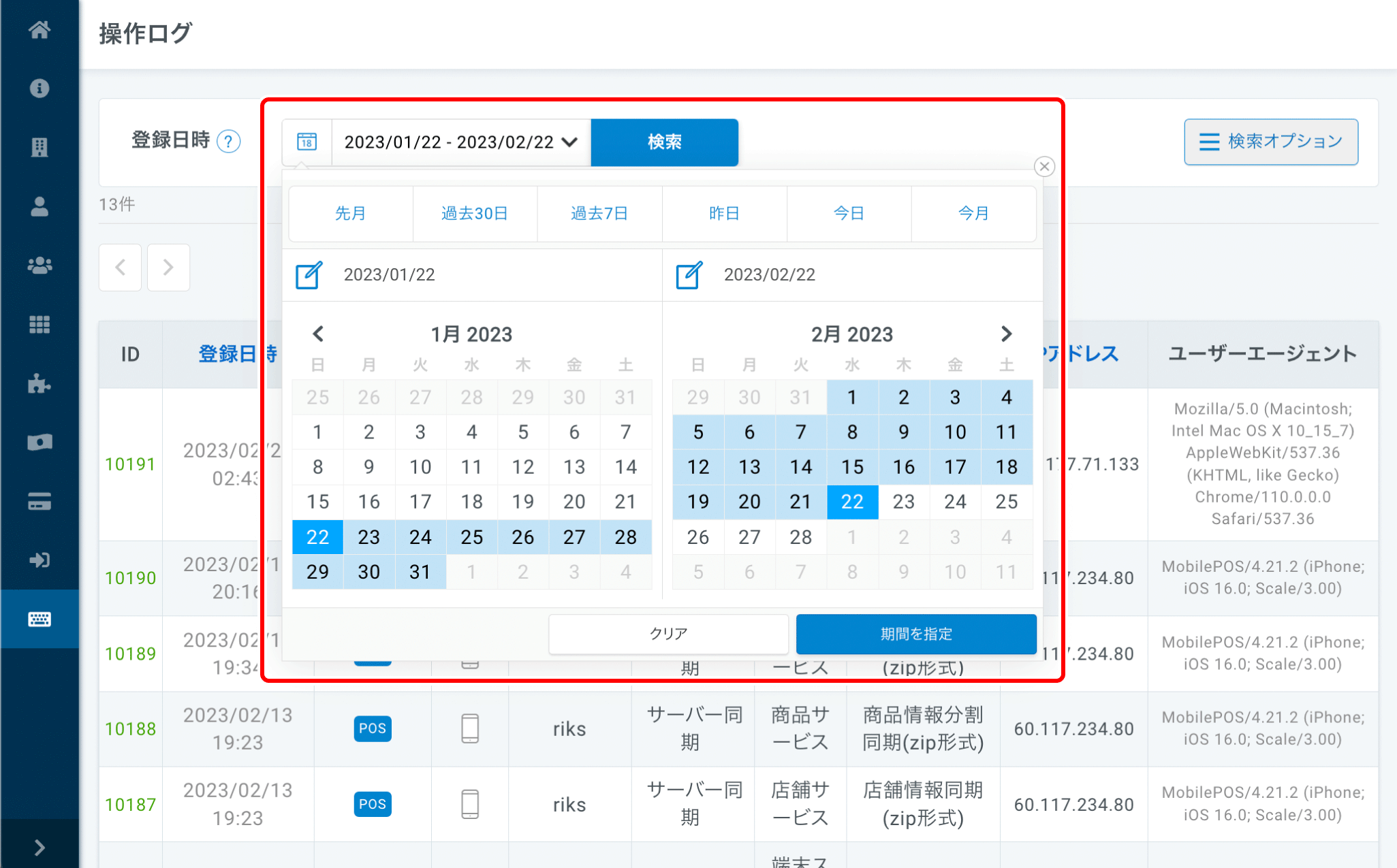
Task: Open 検索オプション panel
Action: tap(1270, 142)
